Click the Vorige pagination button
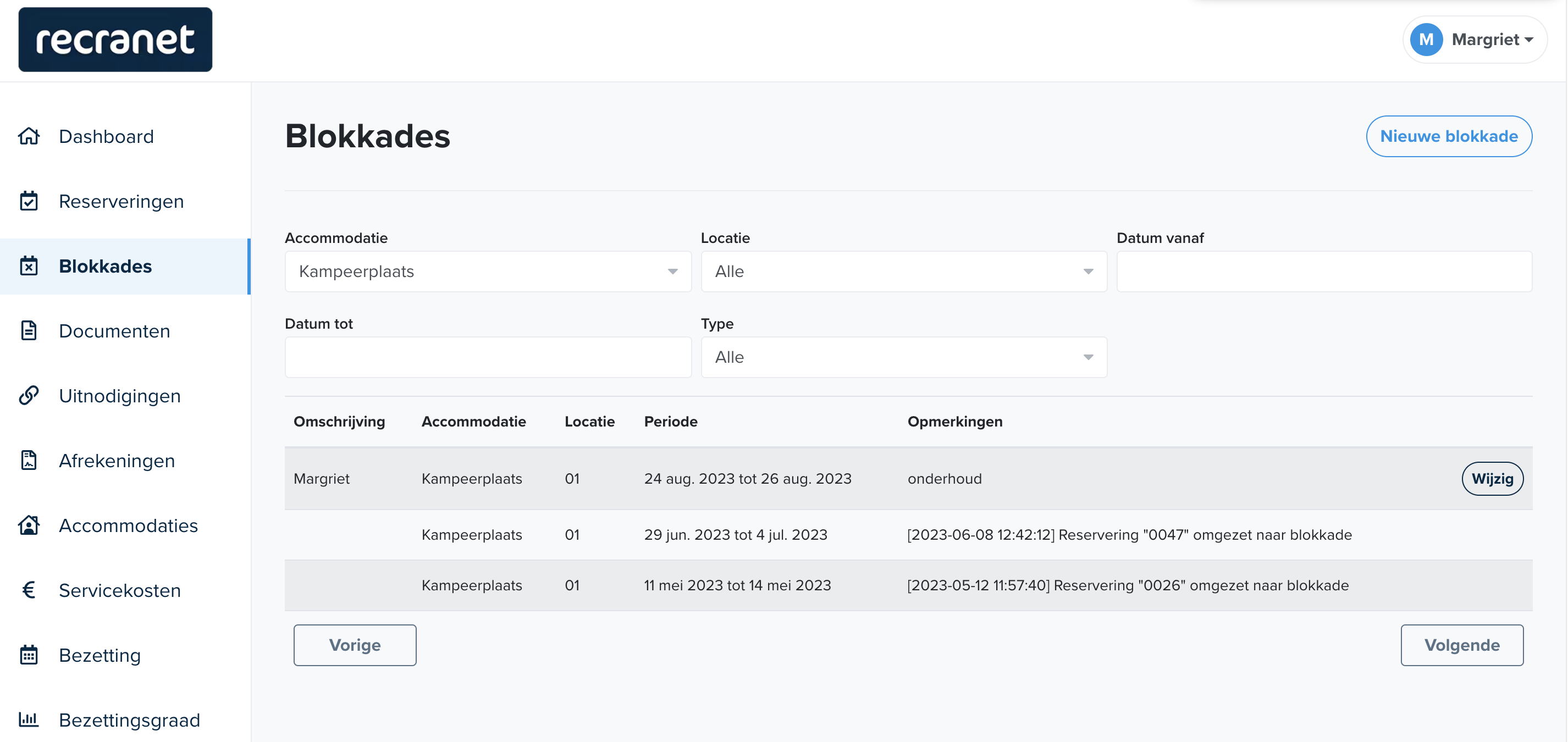 coord(355,645)
